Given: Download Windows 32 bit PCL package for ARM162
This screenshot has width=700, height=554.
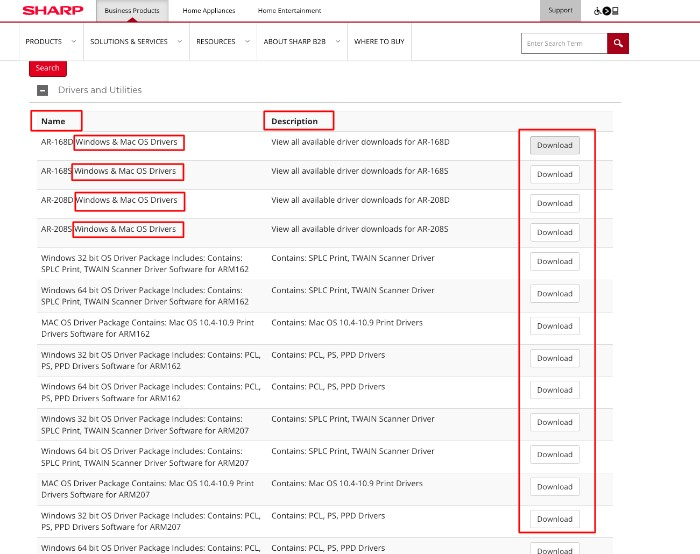Looking at the screenshot, I should [555, 358].
